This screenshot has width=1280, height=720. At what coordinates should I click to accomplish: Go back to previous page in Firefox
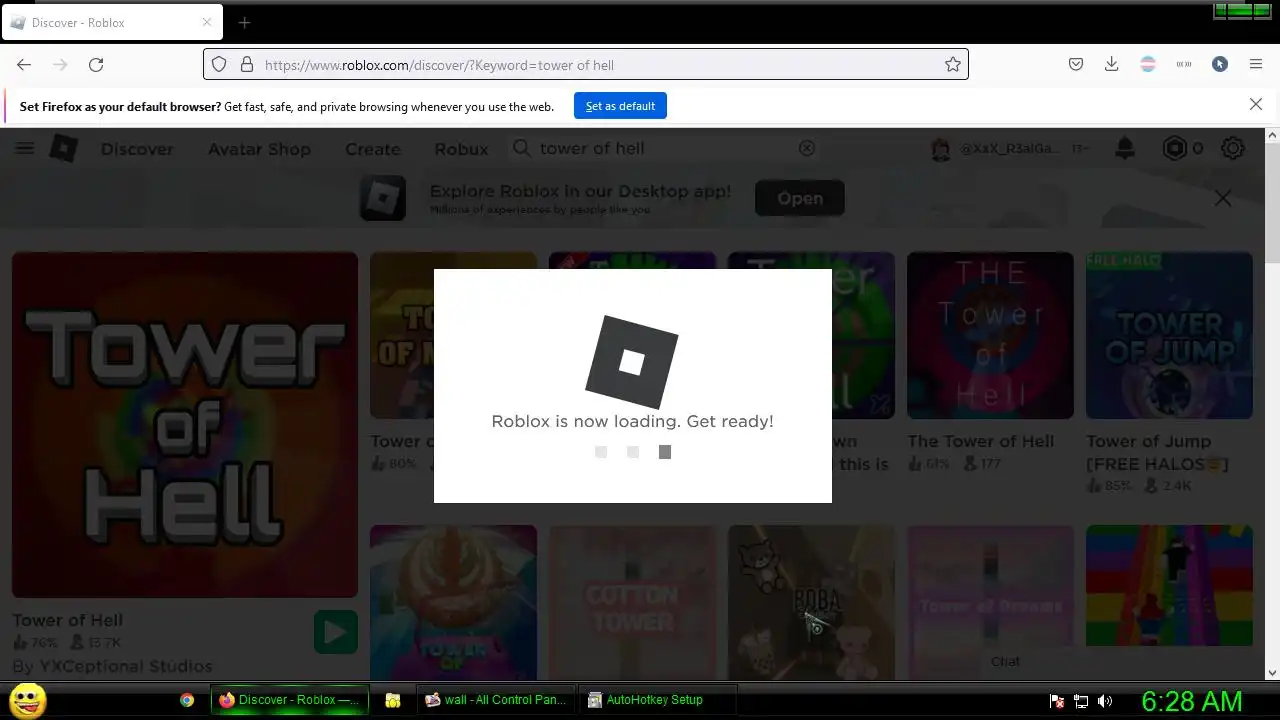pos(24,64)
